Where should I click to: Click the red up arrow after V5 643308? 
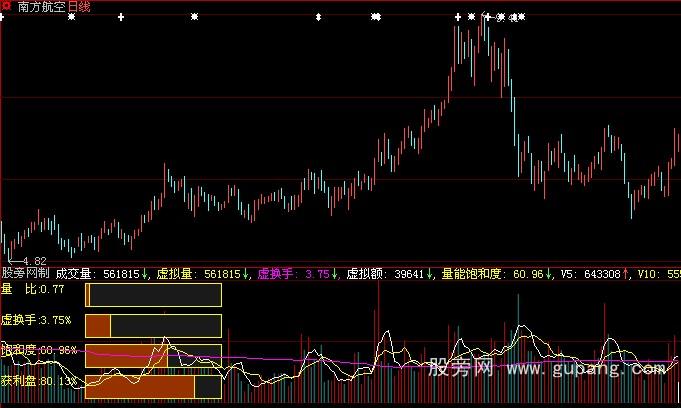(625, 274)
